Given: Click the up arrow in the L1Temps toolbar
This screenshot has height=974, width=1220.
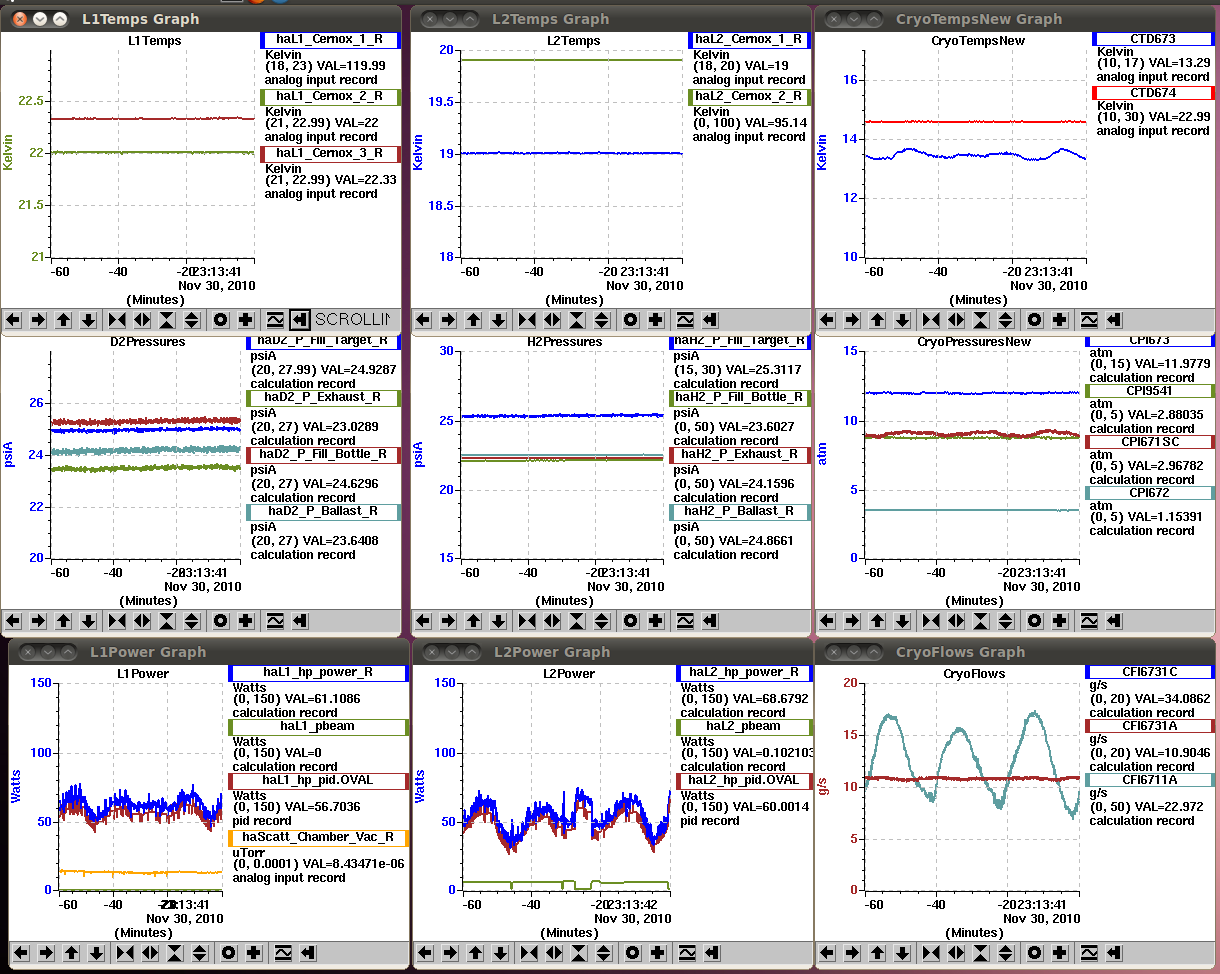Looking at the screenshot, I should pos(64,320).
